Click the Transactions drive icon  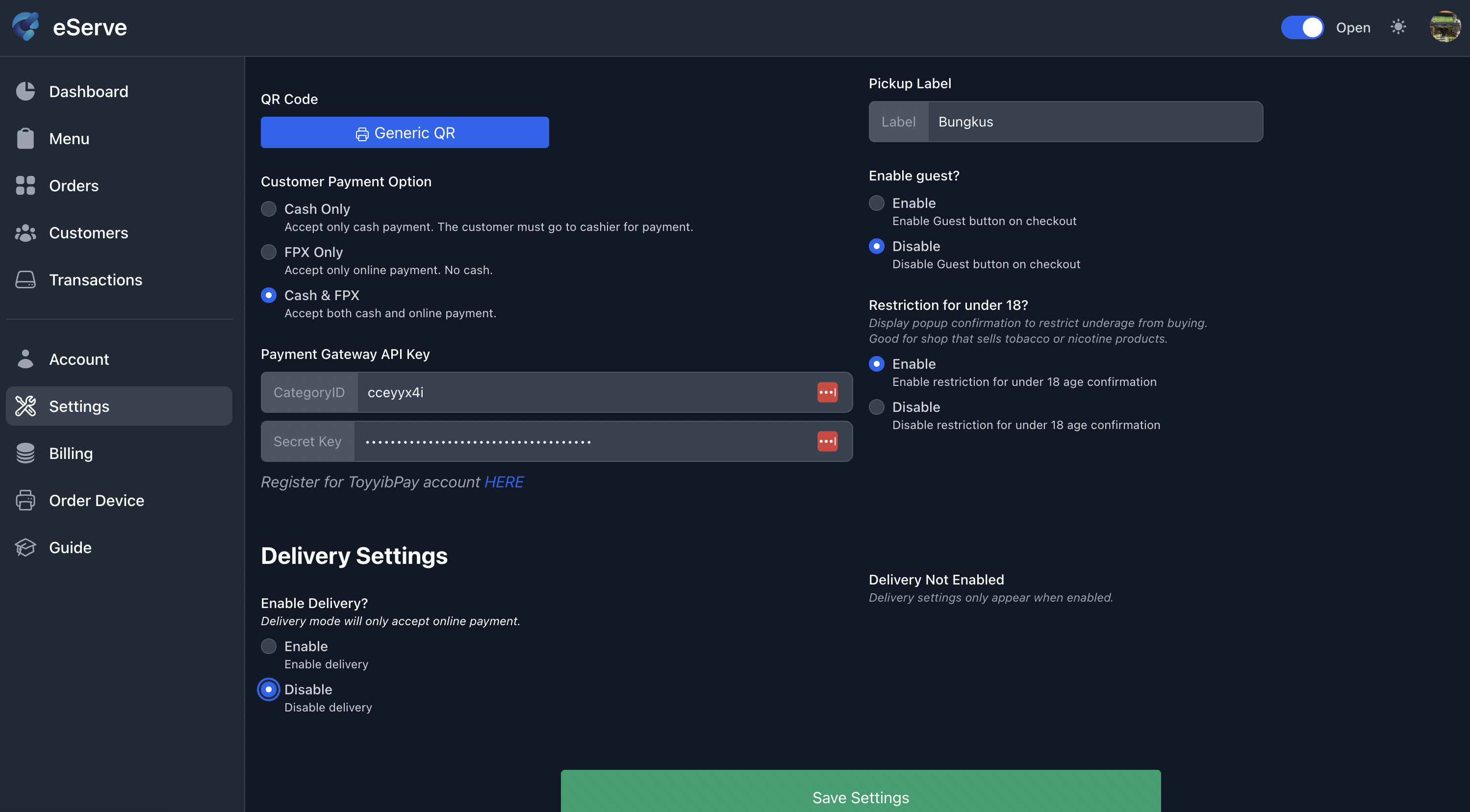(25, 279)
